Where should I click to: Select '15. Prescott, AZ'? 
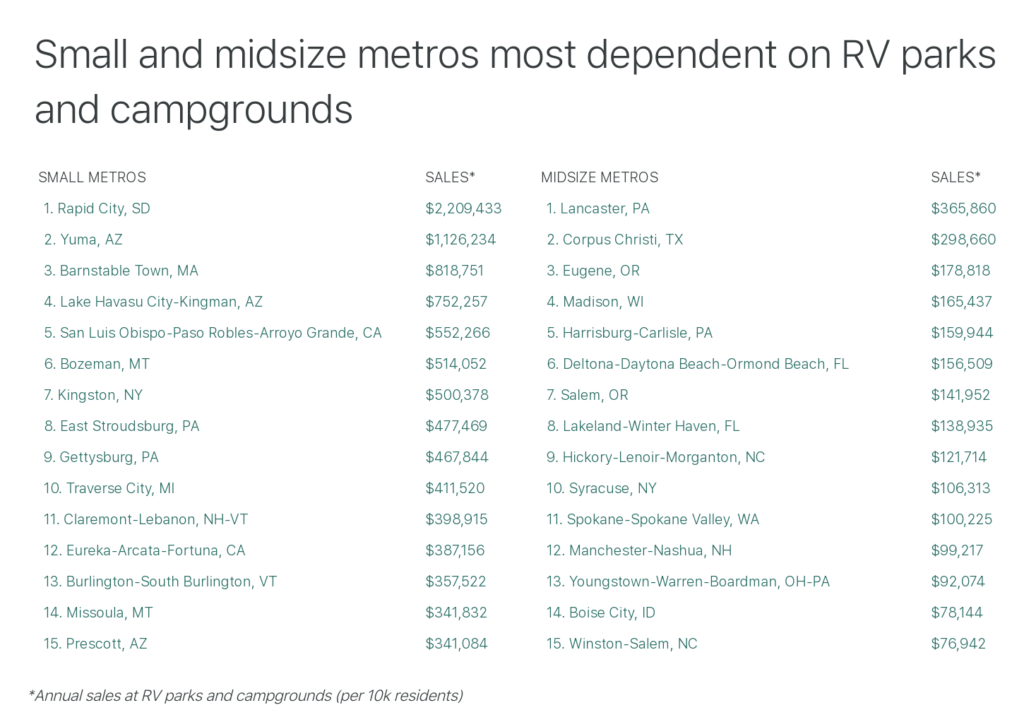pyautogui.click(x=95, y=644)
